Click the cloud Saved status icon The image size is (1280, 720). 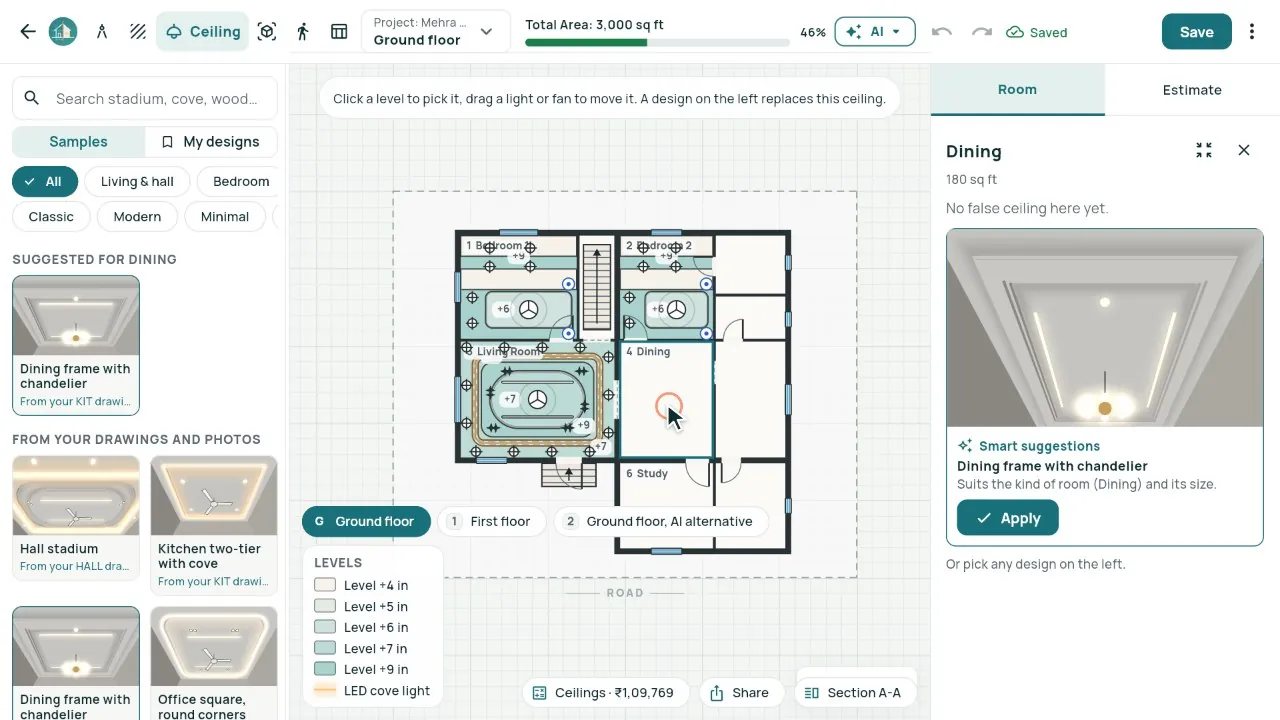(1015, 32)
